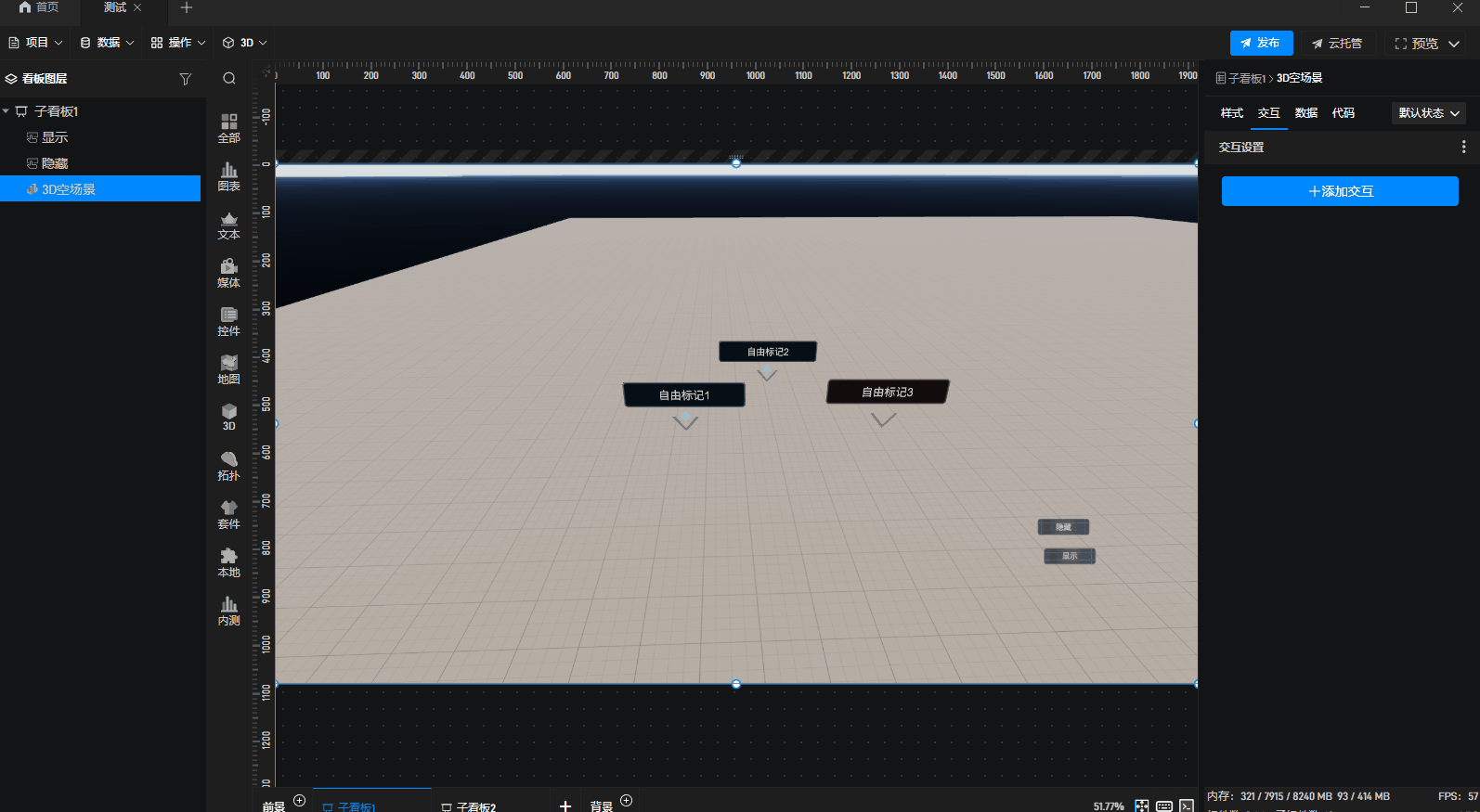Screen dimensions: 1480x812
Task: Open the 图表 chart component category
Action: pyautogui.click(x=228, y=176)
